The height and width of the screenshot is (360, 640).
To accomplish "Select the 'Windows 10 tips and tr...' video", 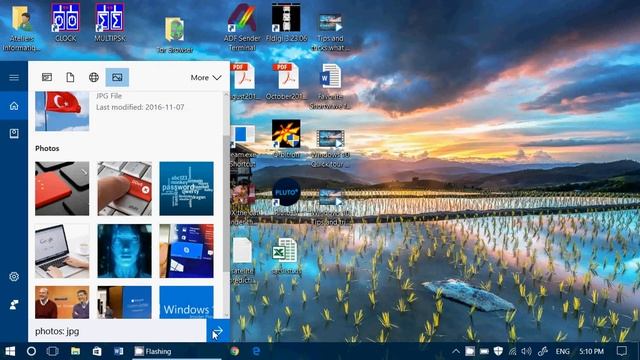I will point(330,207).
